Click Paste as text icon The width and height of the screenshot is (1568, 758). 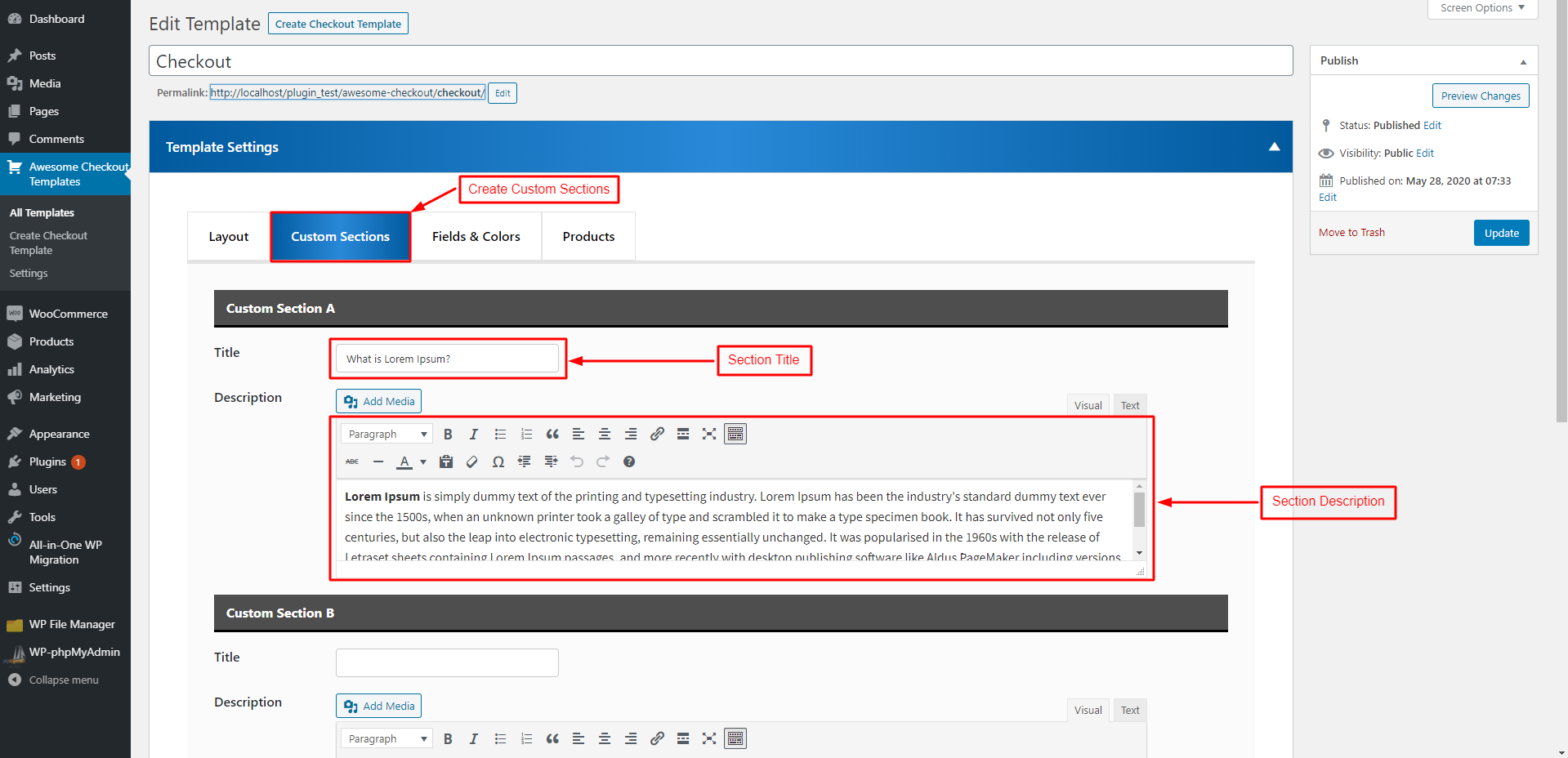[x=446, y=461]
